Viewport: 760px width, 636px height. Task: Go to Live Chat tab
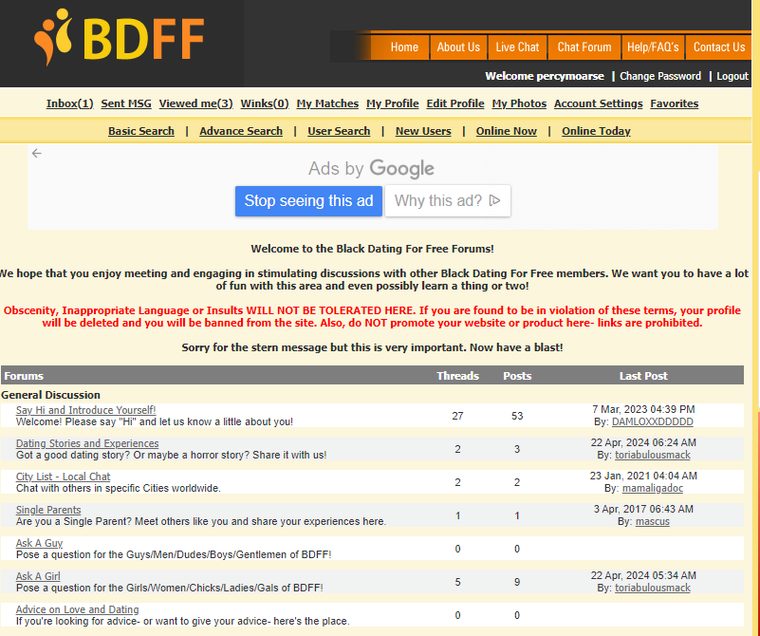click(517, 48)
